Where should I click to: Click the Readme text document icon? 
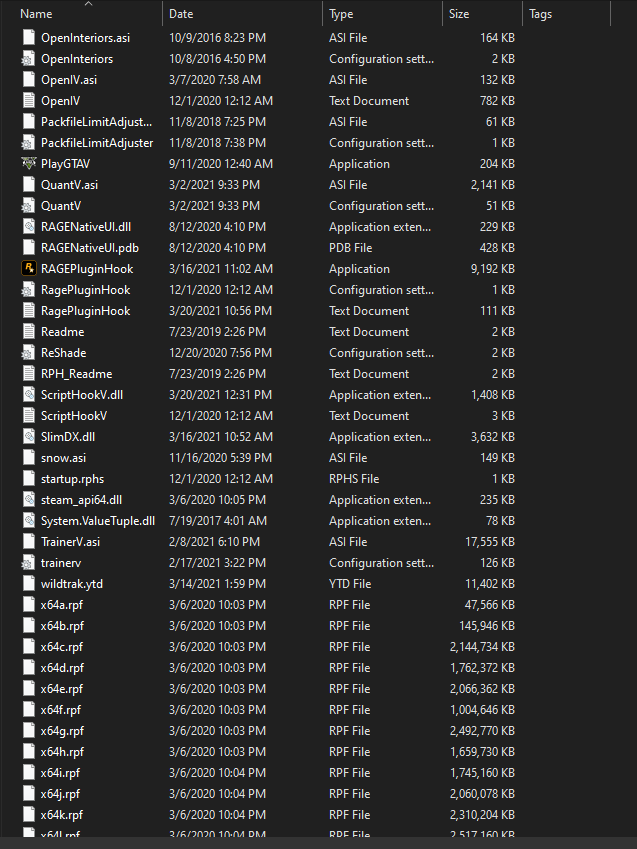pyautogui.click(x=29, y=332)
